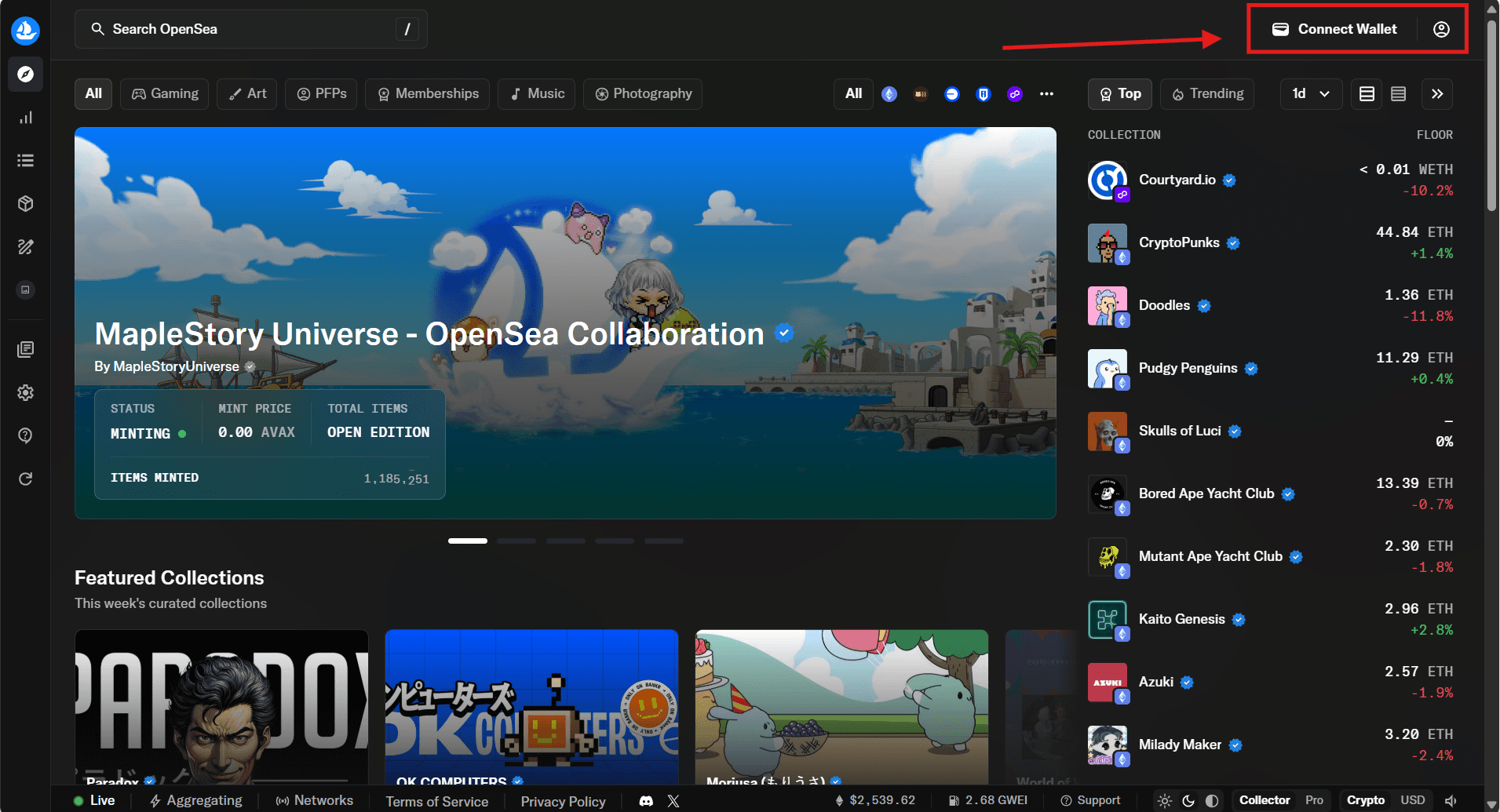Viewport: 1500px width, 812px height.
Task: Show Top collections
Action: (1120, 94)
